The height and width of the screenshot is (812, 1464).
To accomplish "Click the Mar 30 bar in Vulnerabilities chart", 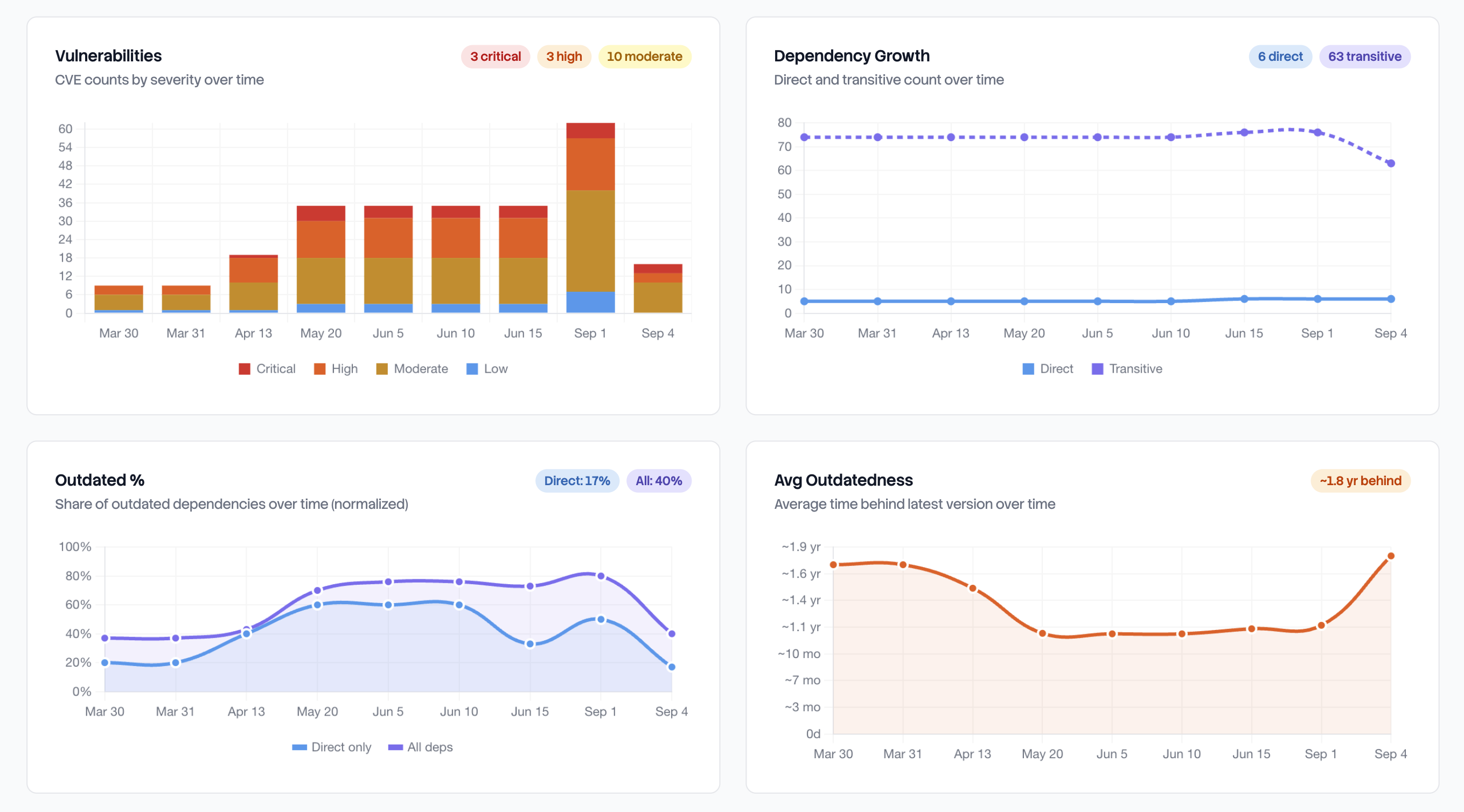I will click(x=119, y=299).
